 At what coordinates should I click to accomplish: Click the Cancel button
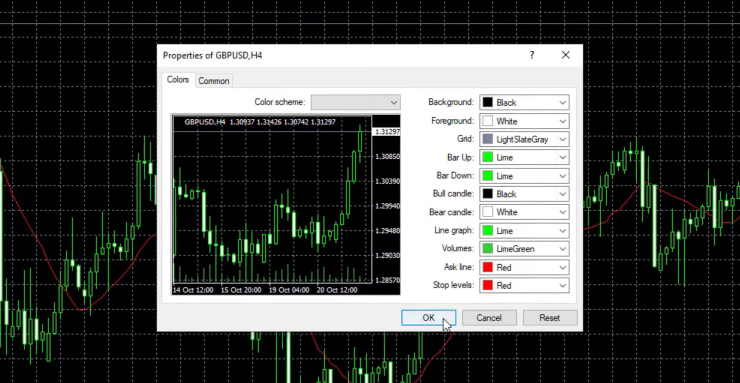[x=489, y=317]
